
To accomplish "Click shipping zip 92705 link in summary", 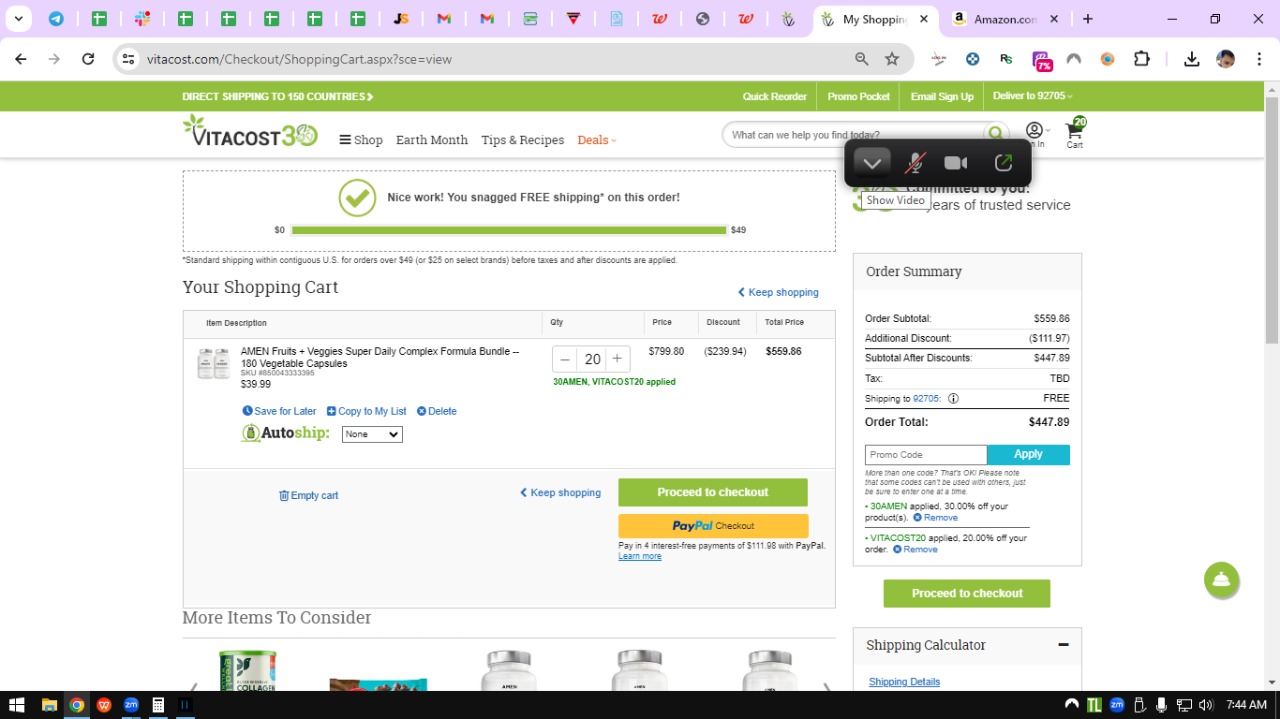I will click(x=926, y=398).
